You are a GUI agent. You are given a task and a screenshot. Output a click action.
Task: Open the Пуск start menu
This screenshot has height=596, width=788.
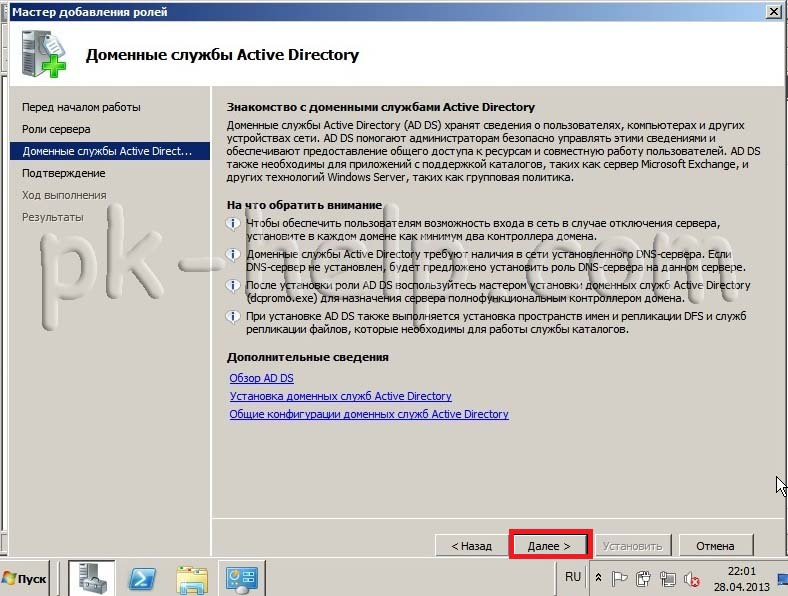point(25,578)
